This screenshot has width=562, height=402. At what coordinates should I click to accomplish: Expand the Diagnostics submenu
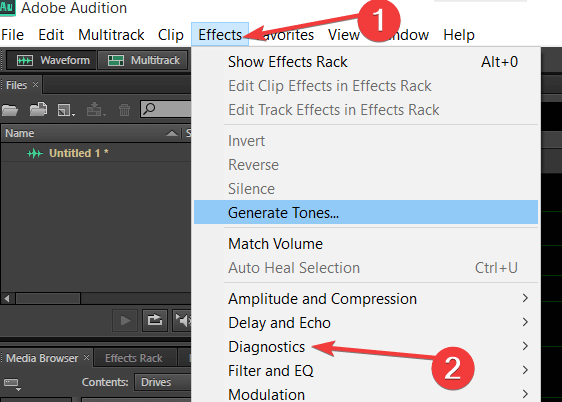tap(366, 347)
